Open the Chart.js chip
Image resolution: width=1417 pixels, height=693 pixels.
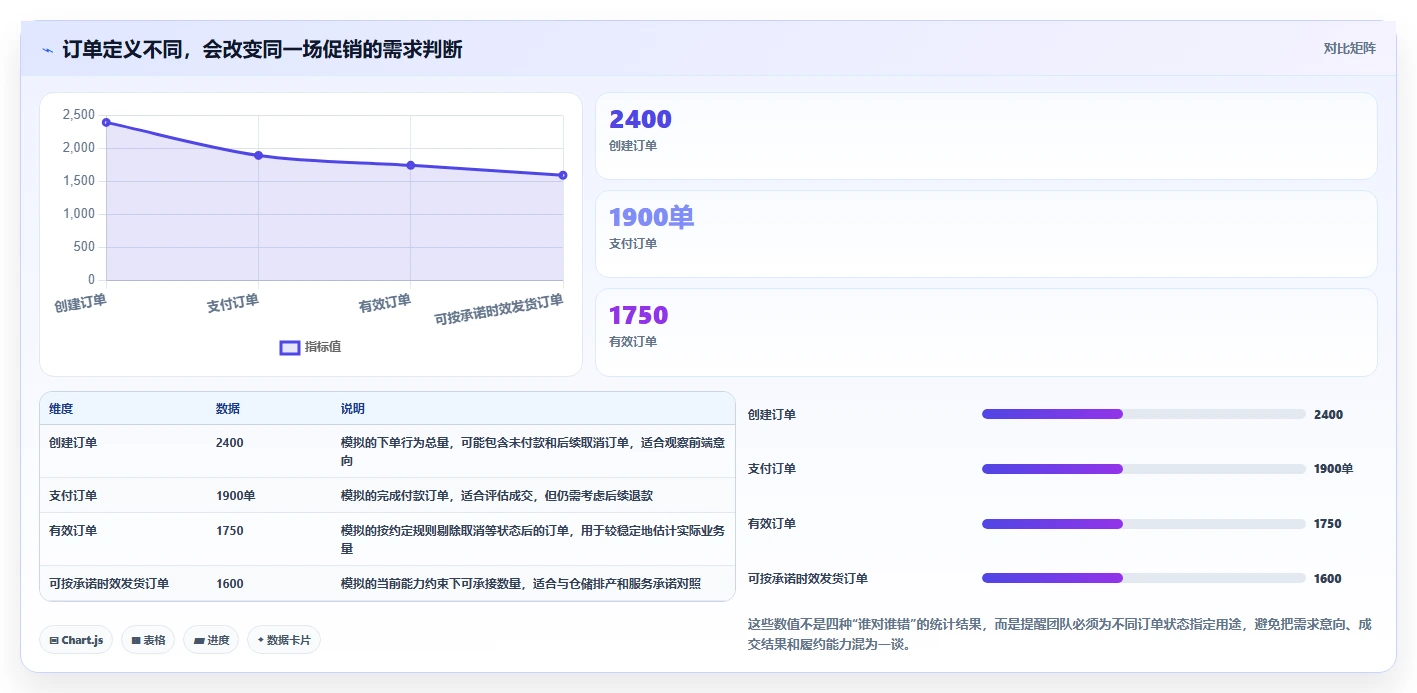pyautogui.click(x=76, y=640)
